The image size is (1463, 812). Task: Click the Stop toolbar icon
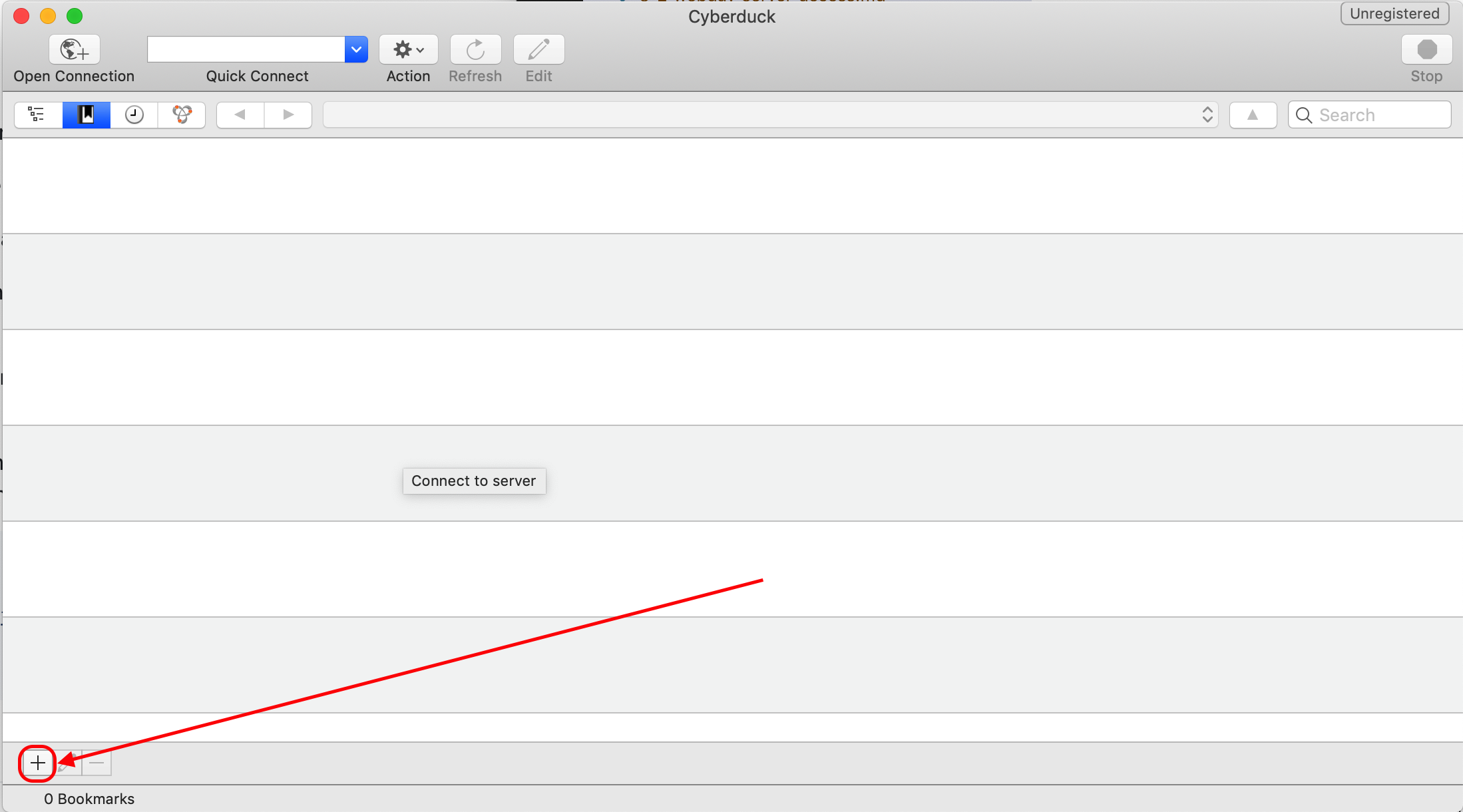[x=1426, y=49]
